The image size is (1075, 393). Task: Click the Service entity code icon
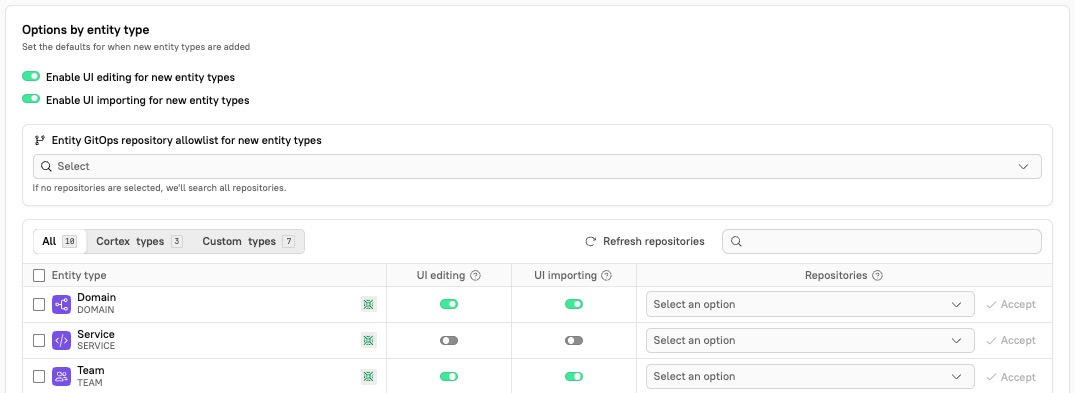click(x=62, y=340)
